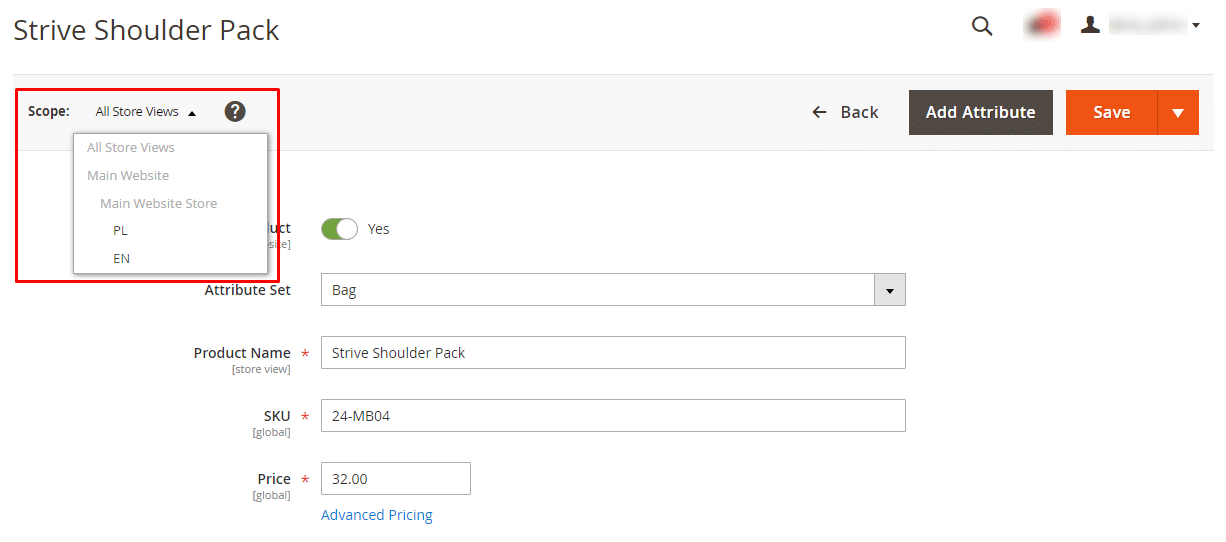Click the Back button

[x=845, y=112]
